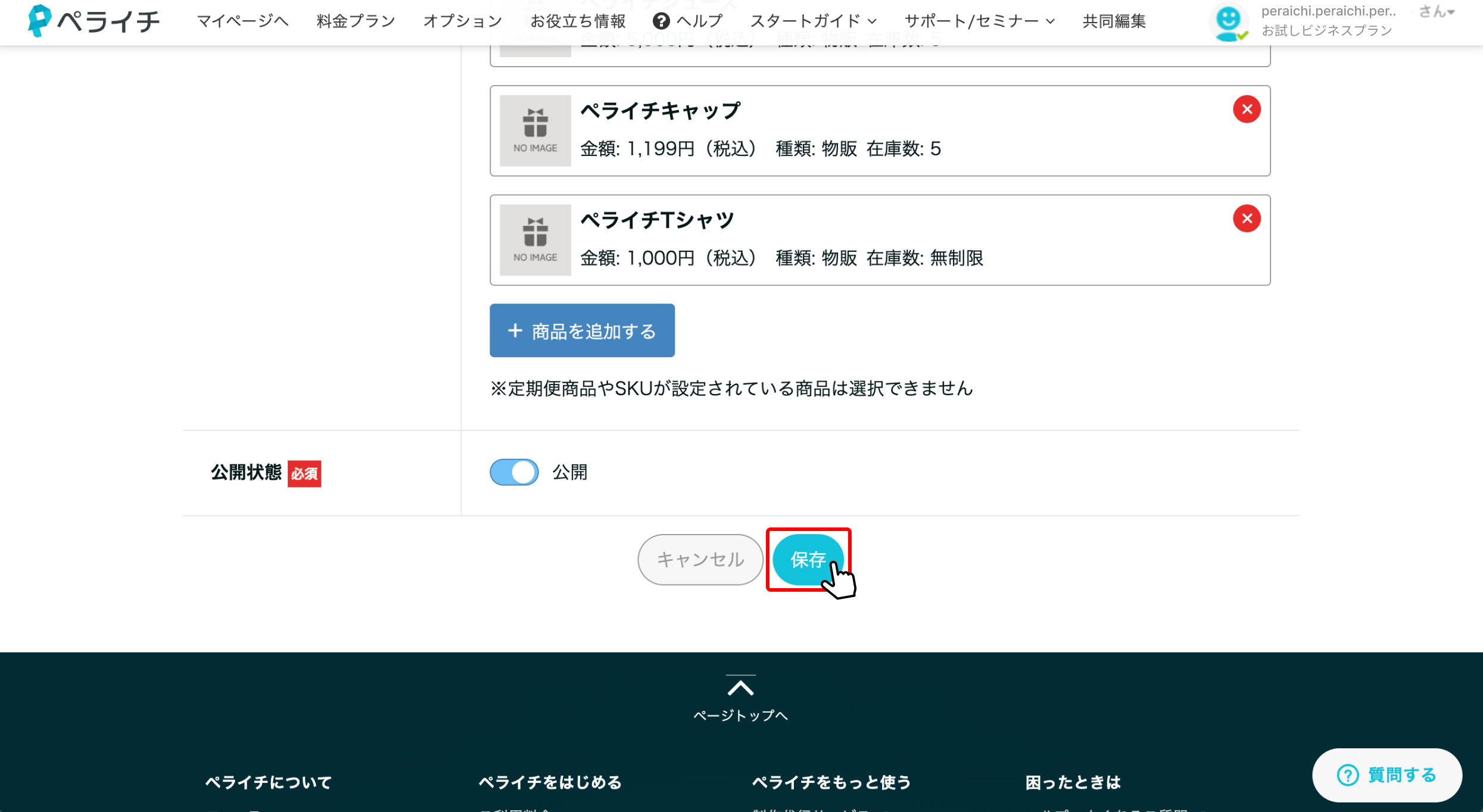The height and width of the screenshot is (812, 1483).
Task: Open お役立ち情報 menu item
Action: pyautogui.click(x=578, y=21)
